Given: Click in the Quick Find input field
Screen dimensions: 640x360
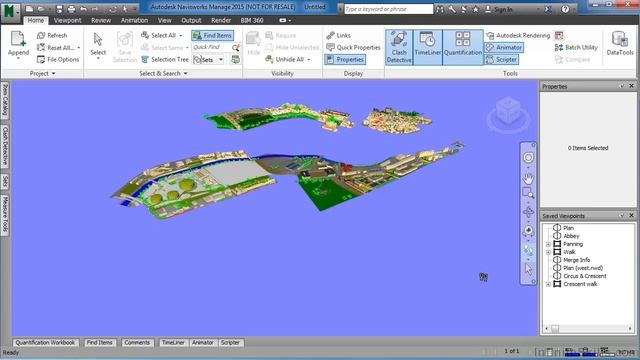Looking at the screenshot, I should 211,48.
